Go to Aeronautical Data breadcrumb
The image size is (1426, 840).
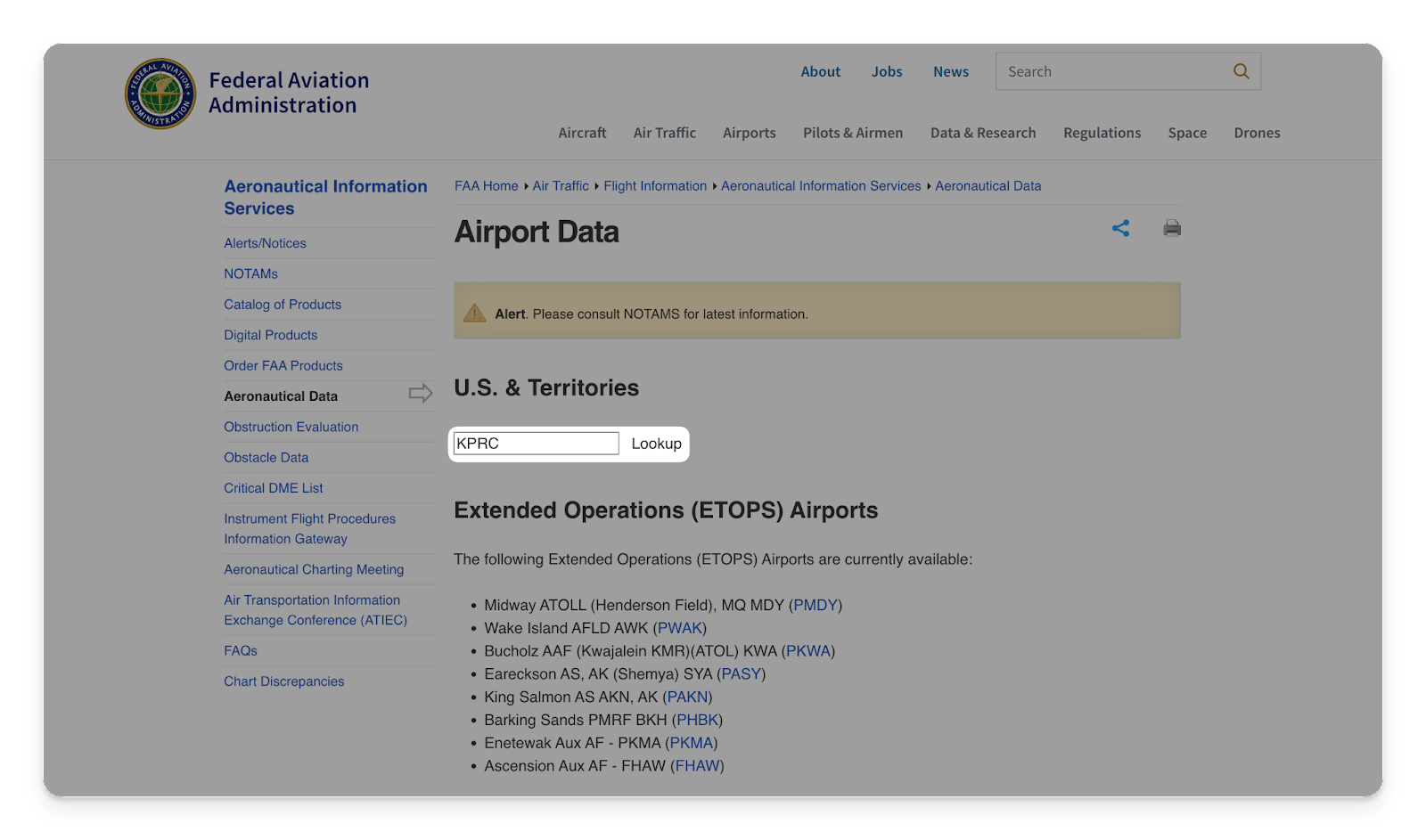point(988,186)
